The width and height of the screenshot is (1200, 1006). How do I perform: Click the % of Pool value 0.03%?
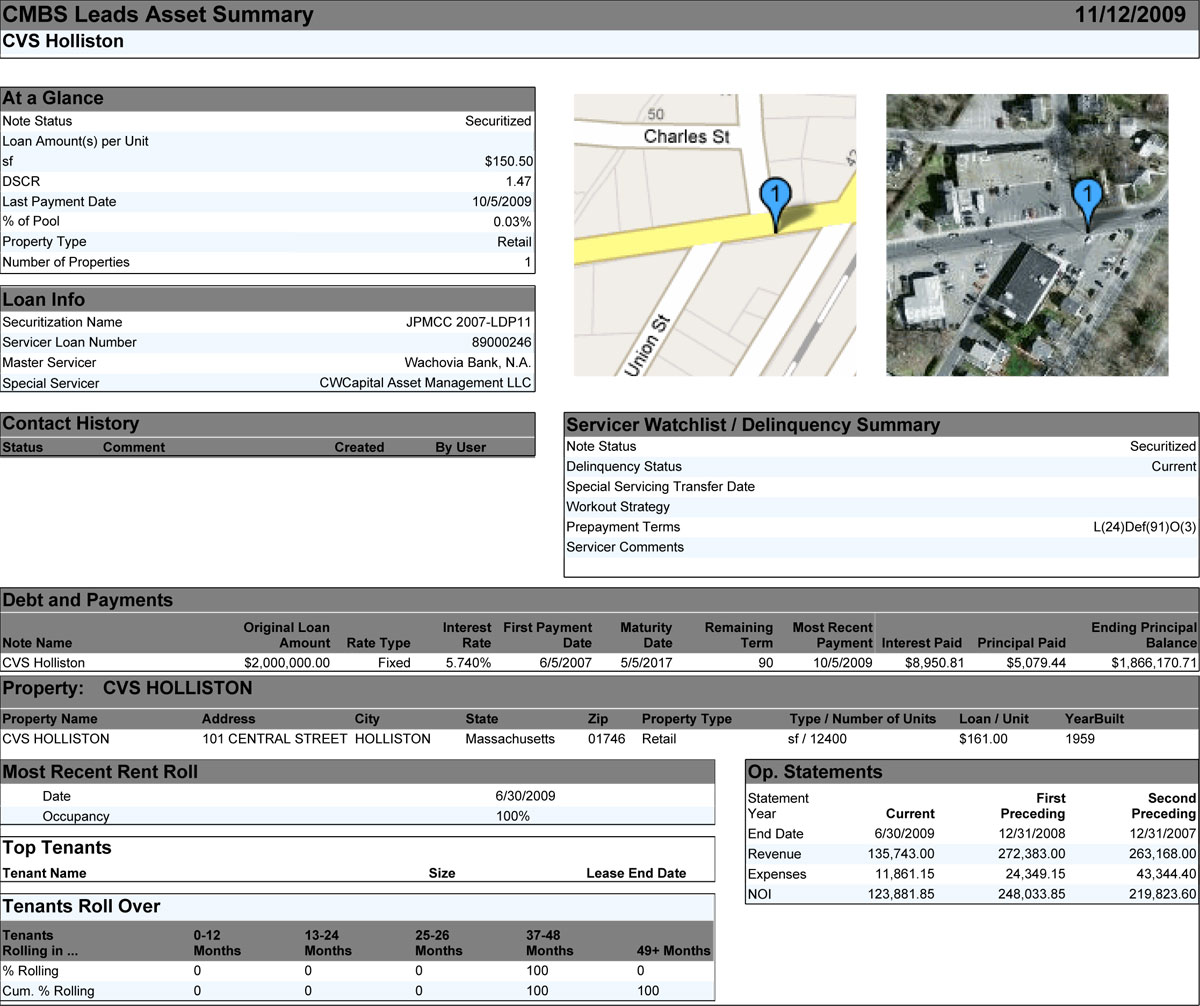coord(512,221)
